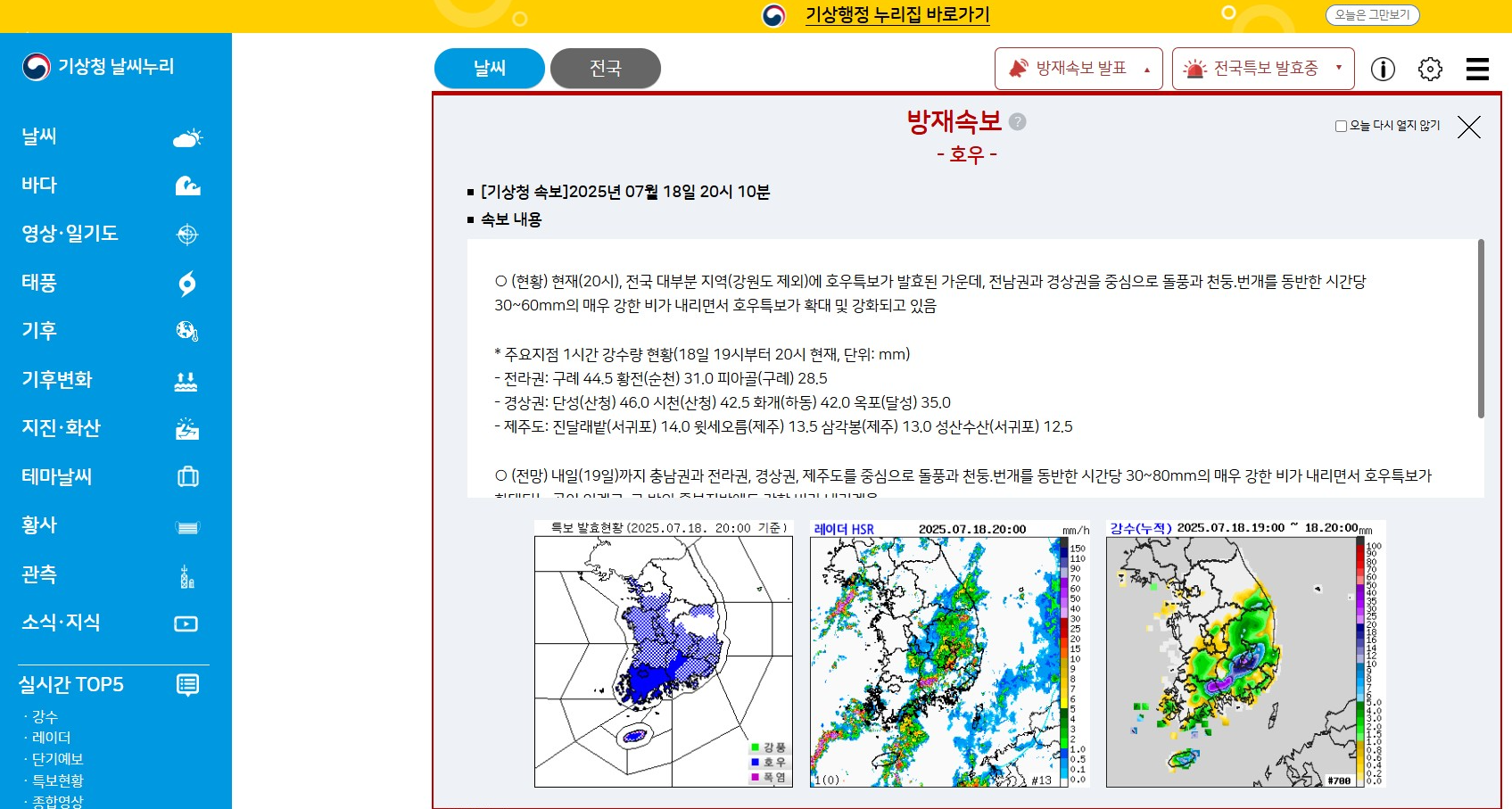The width and height of the screenshot is (1512, 809).
Task: Open the 종합영상 link under TOP5
Action: 57,802
